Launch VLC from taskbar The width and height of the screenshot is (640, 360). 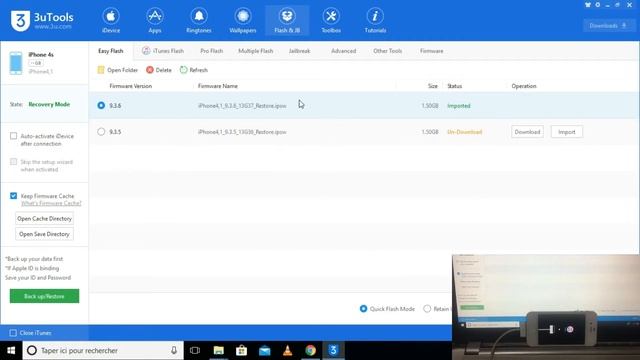click(x=287, y=351)
